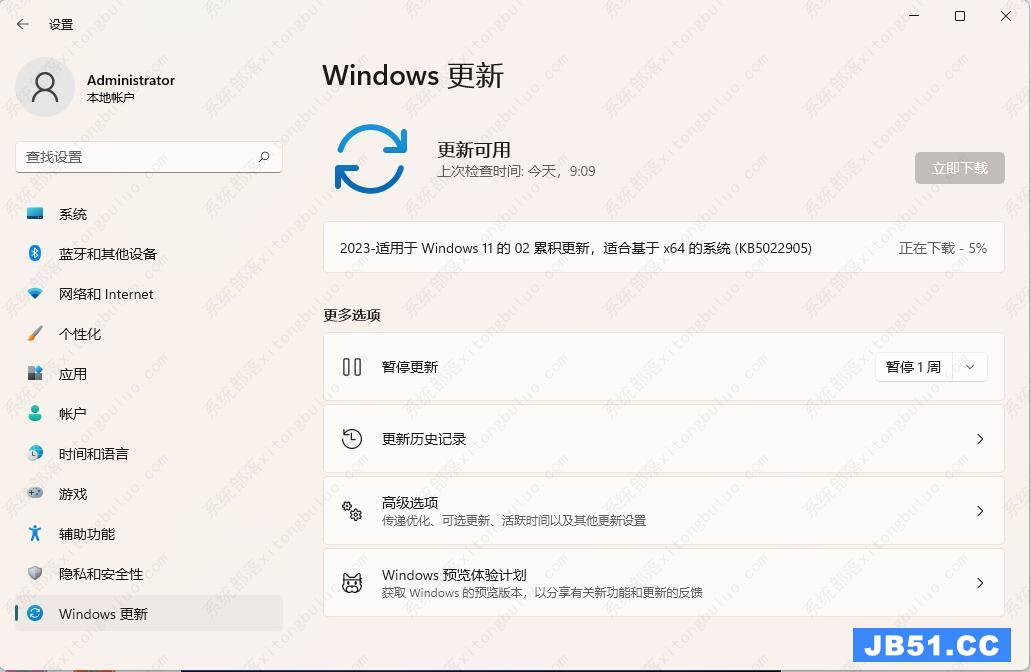Viewport: 1031px width, 672px height.
Task: Click the 暂停 1 周 button
Action: pos(913,367)
